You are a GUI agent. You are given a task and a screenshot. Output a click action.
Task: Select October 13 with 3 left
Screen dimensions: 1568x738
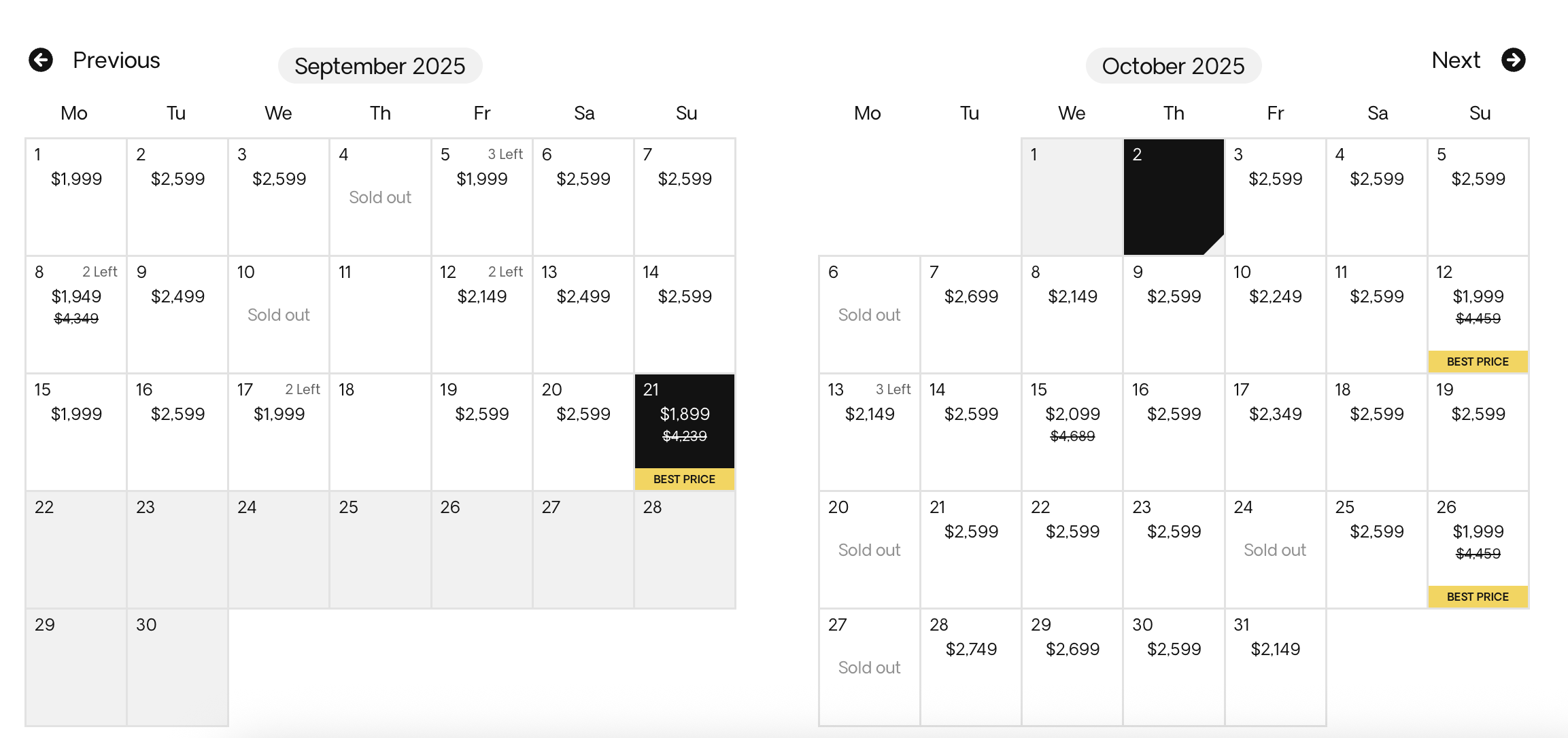(870, 432)
